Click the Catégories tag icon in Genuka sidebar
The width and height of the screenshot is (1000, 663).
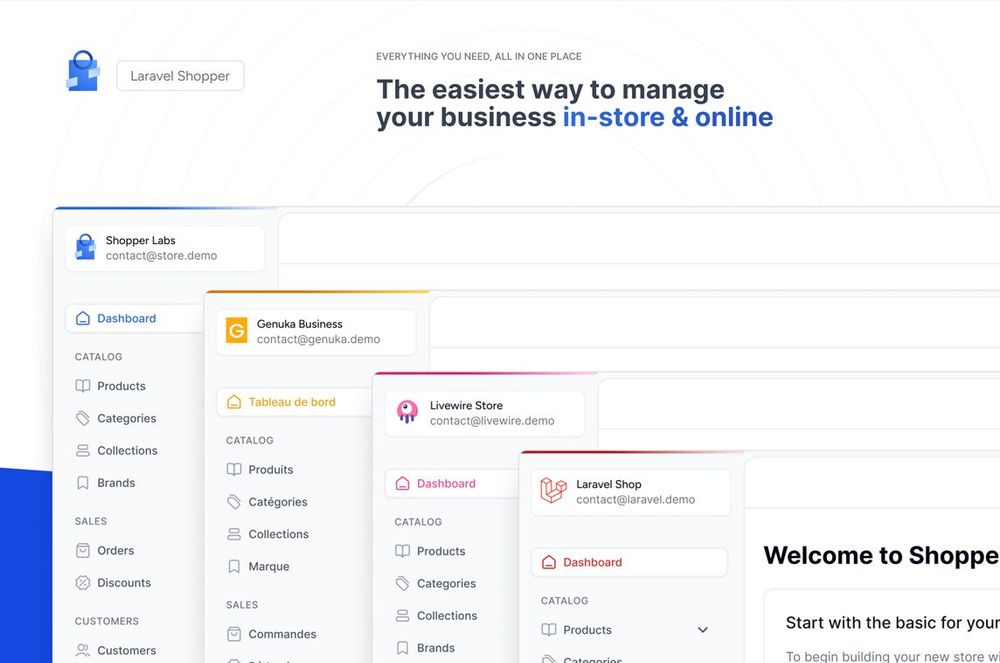tap(234, 502)
